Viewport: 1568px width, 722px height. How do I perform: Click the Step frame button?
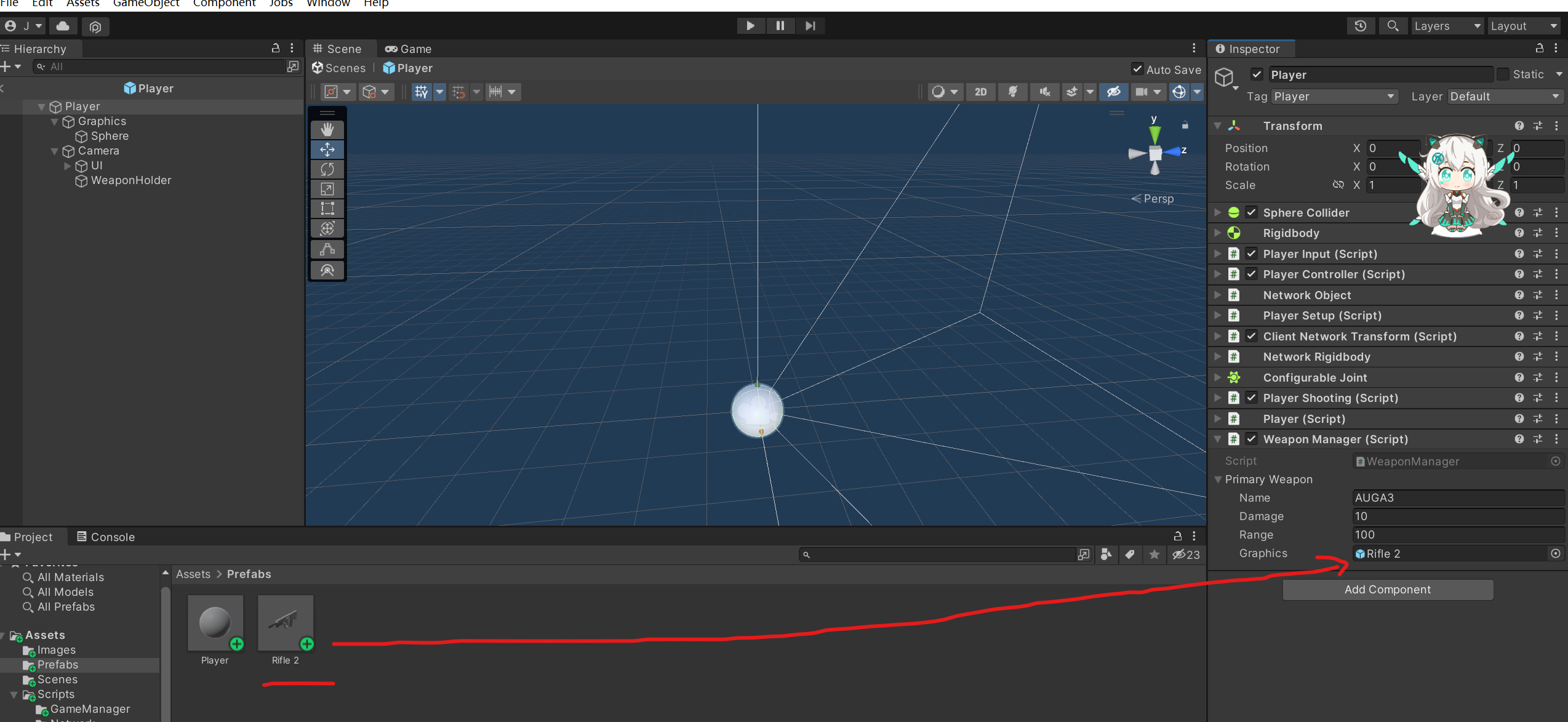[x=810, y=26]
